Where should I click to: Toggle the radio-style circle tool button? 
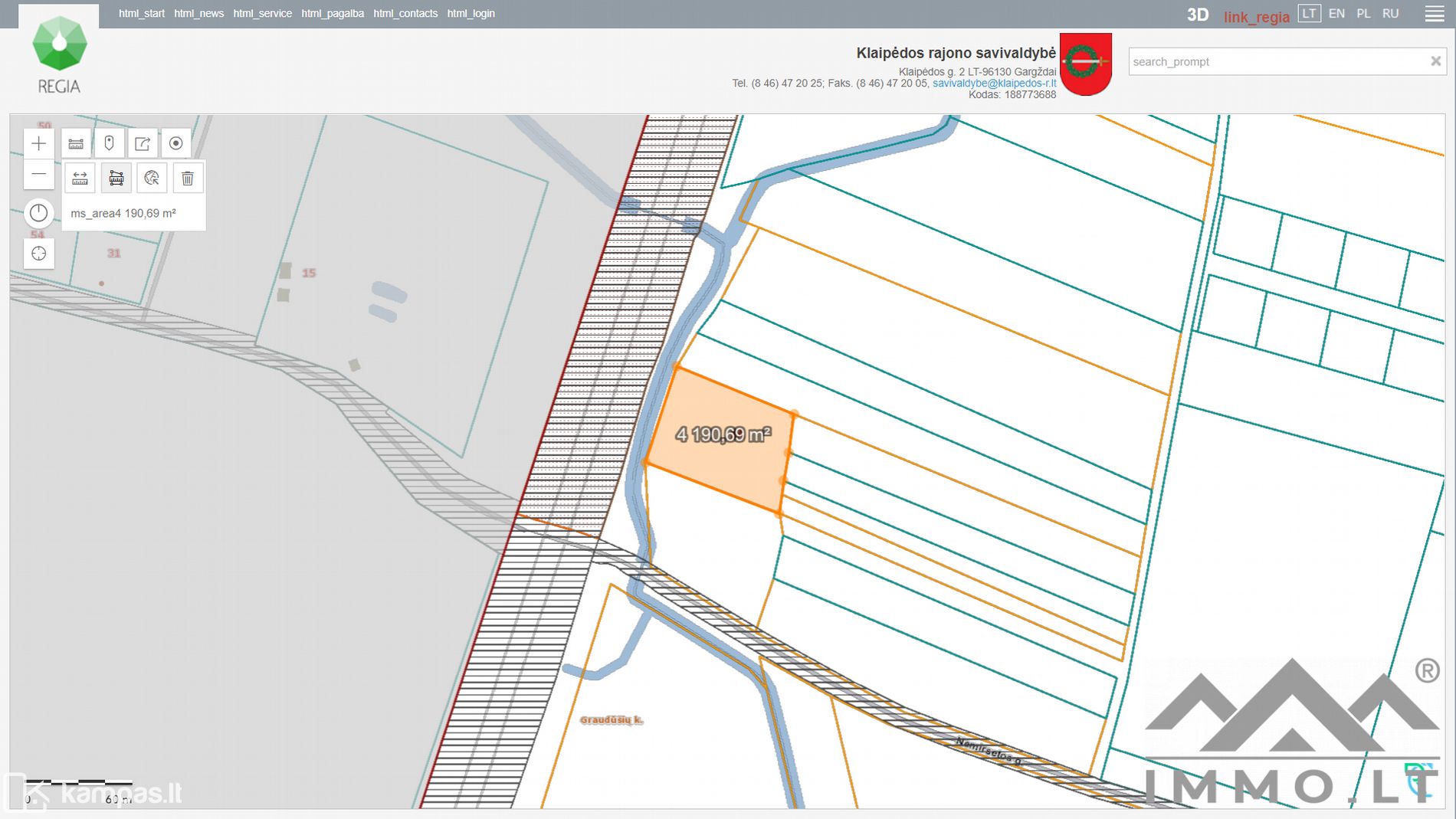tap(176, 143)
